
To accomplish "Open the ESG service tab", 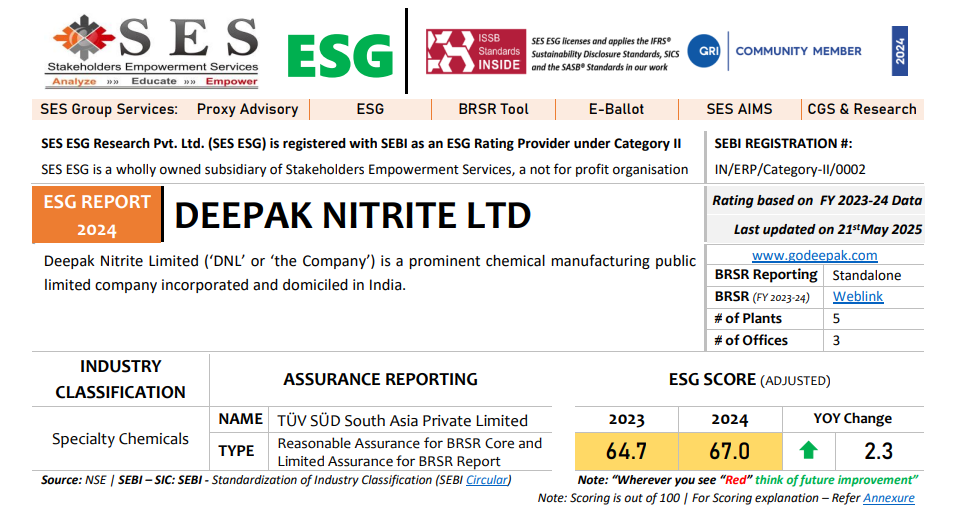I will pyautogui.click(x=370, y=109).
